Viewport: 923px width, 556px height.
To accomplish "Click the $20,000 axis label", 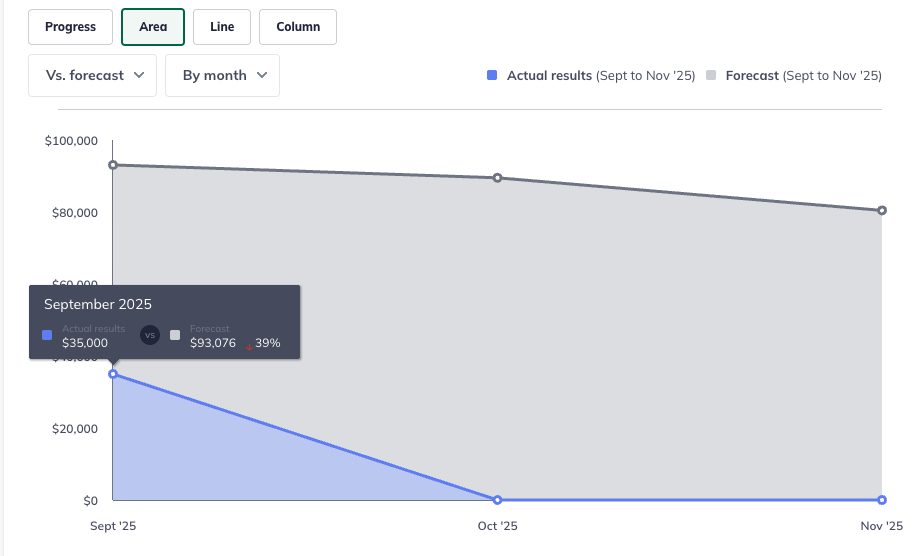I will pos(75,429).
